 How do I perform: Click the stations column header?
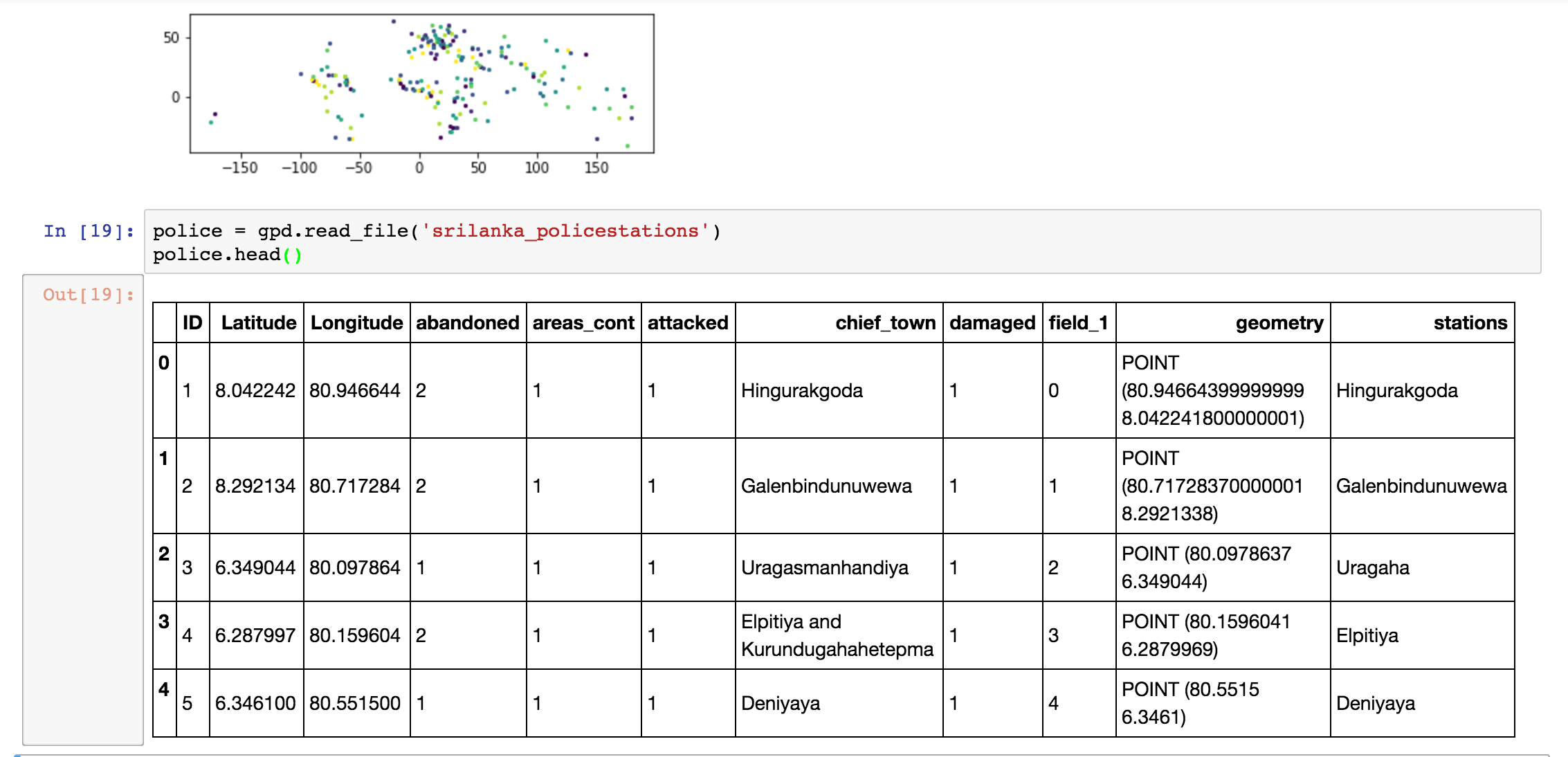tap(1470, 323)
